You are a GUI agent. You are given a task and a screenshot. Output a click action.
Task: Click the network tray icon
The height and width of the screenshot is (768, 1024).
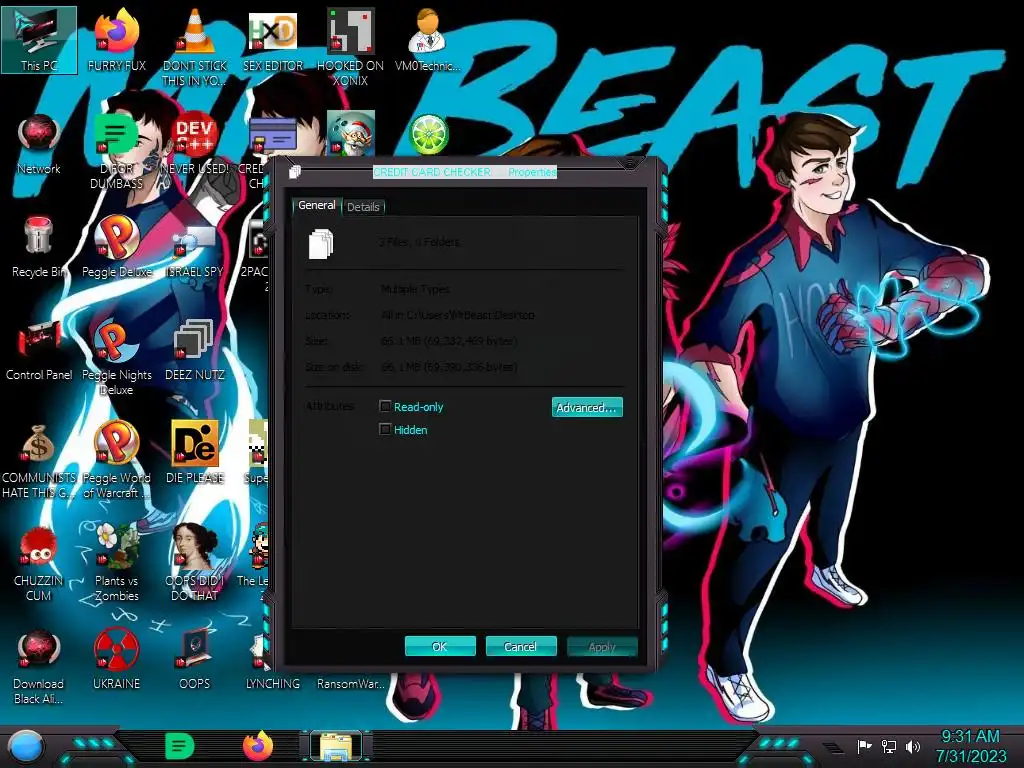889,746
